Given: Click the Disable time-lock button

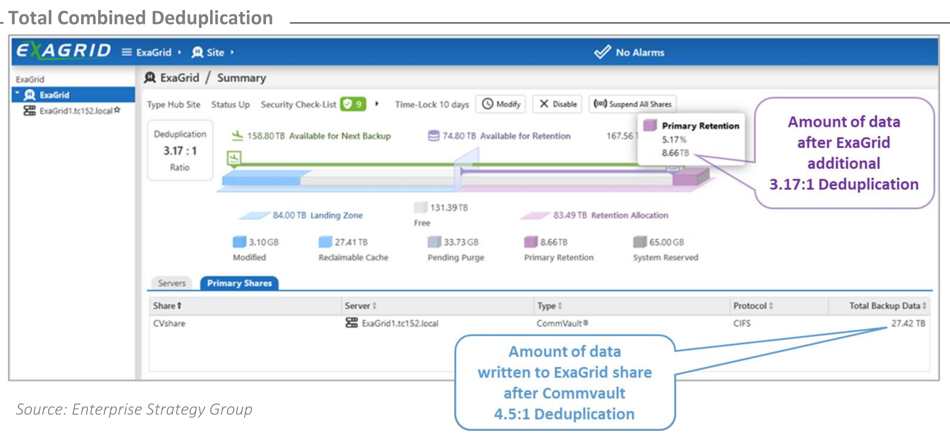Looking at the screenshot, I should (x=557, y=104).
